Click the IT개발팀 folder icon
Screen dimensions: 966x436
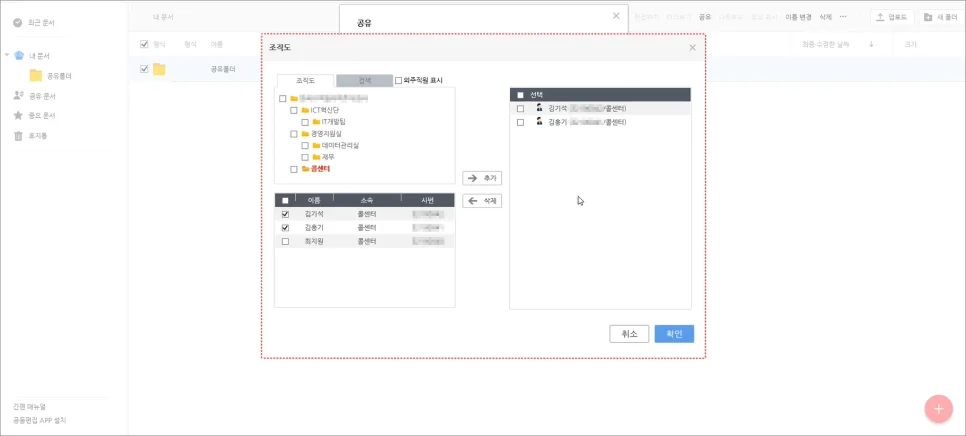click(316, 122)
